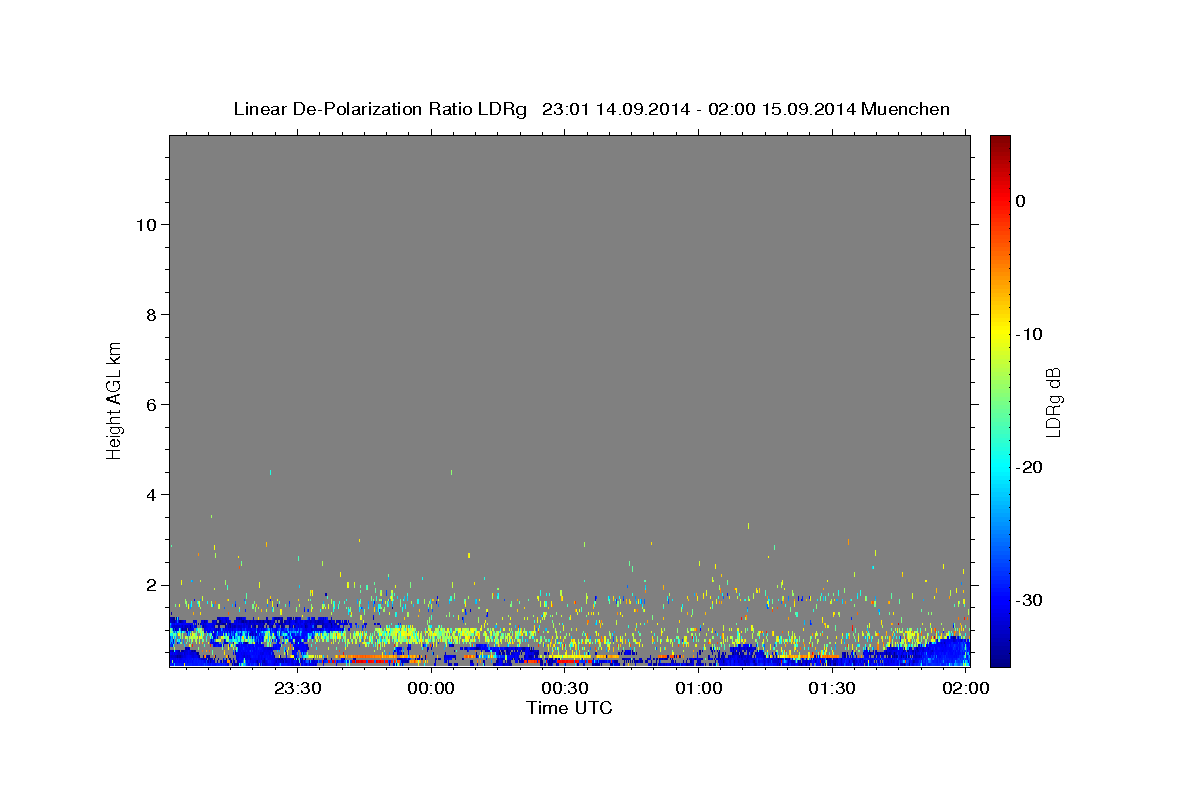Click the '00:00' time tick label
This screenshot has width=1200, height=800.
432,688
